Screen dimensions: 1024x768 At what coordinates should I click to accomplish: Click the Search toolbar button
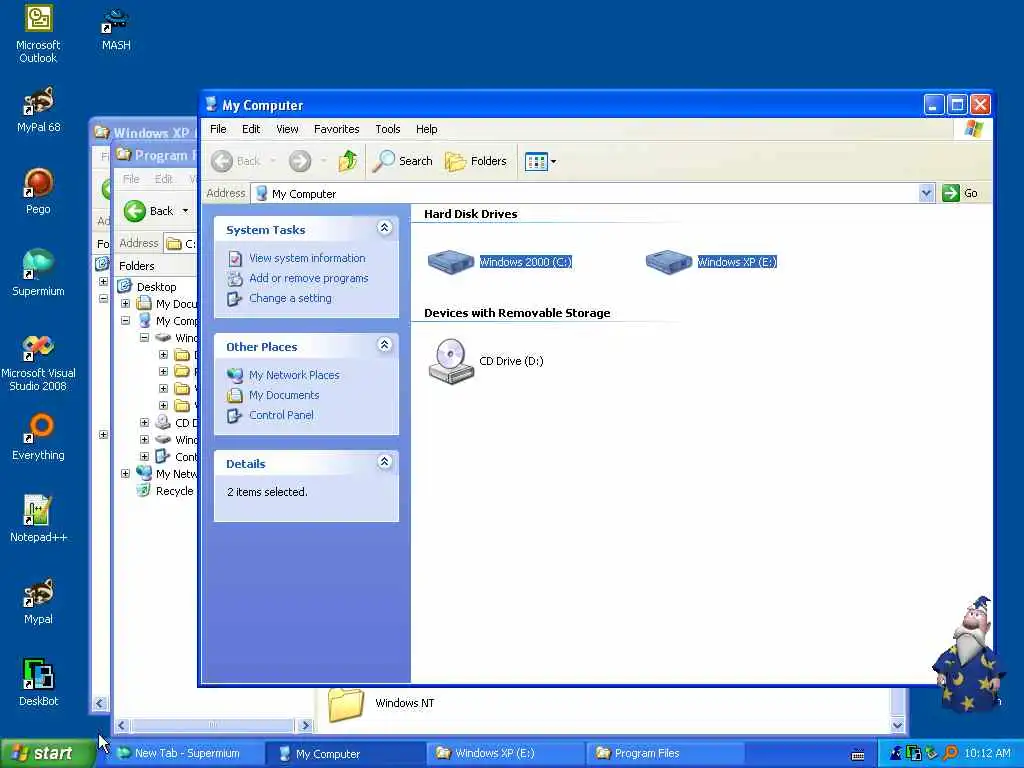tap(402, 161)
